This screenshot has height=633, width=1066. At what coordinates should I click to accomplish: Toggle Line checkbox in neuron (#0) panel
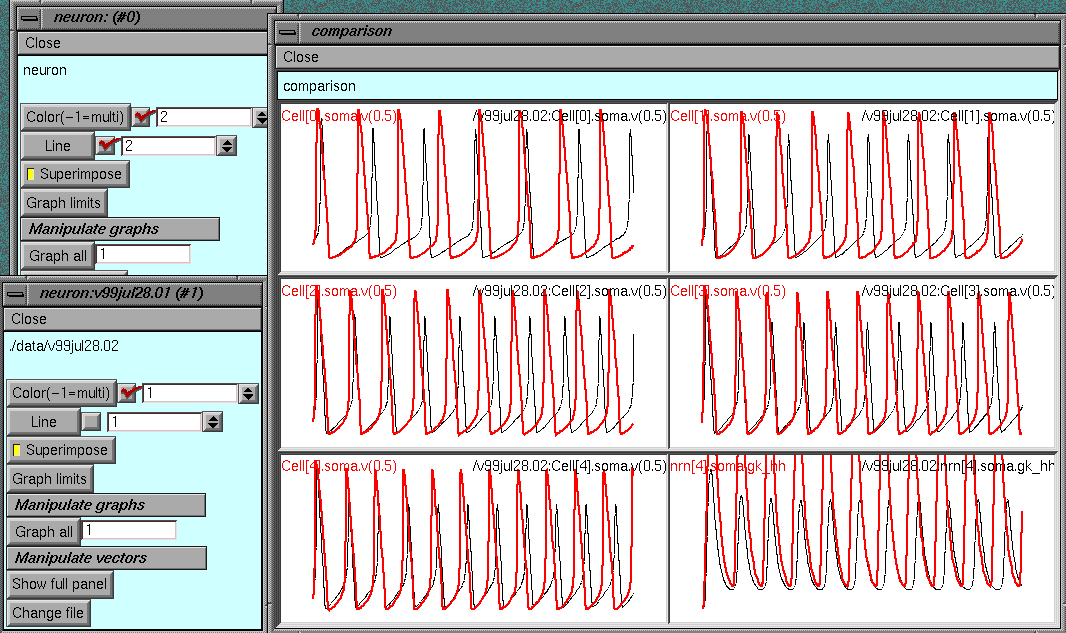107,146
